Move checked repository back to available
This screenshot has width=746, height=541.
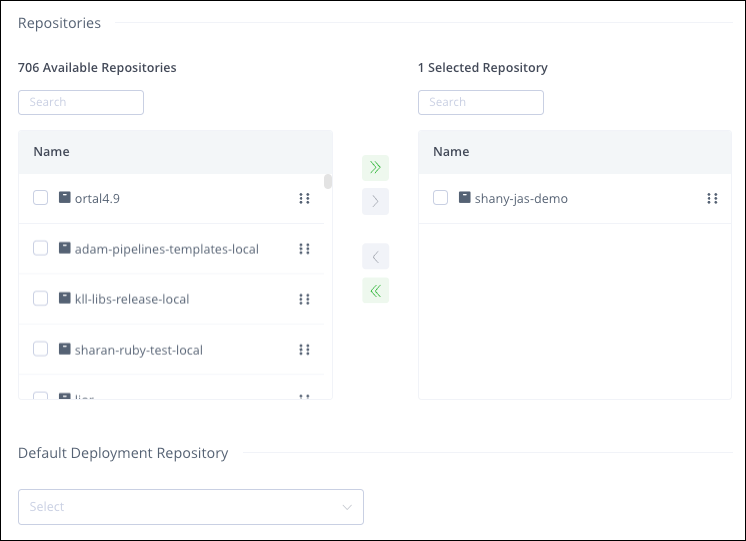(375, 257)
